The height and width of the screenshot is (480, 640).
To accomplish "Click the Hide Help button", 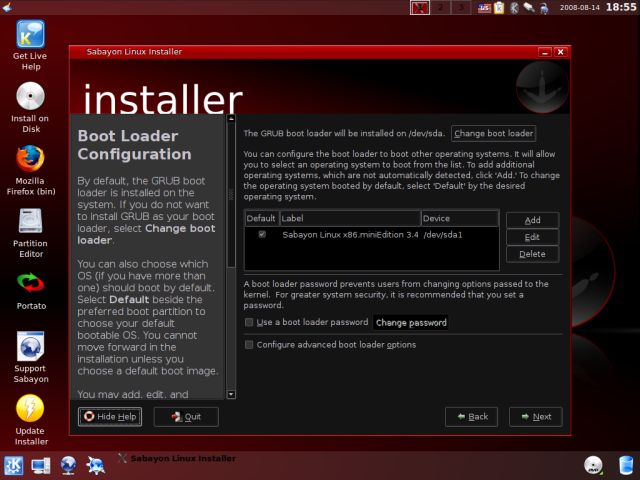I will click(x=110, y=417).
